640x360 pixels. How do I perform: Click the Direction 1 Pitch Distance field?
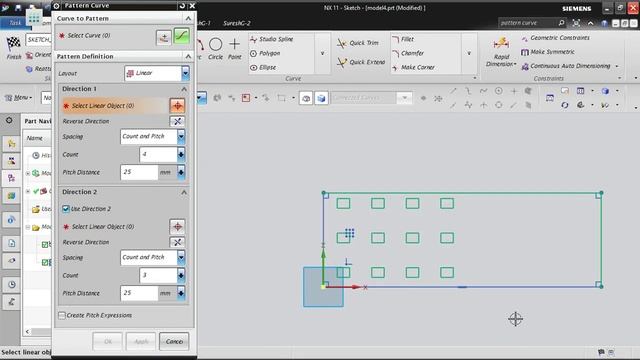click(x=139, y=172)
